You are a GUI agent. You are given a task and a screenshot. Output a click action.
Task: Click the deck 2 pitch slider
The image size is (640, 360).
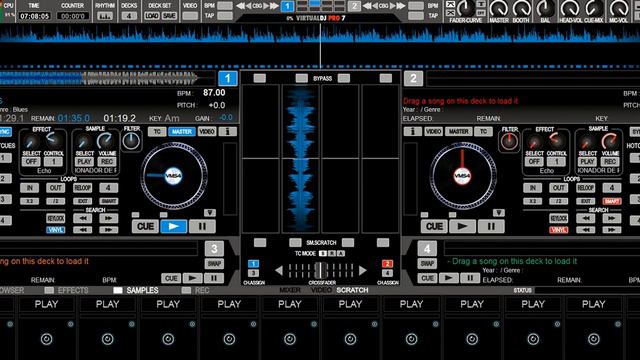click(x=410, y=178)
